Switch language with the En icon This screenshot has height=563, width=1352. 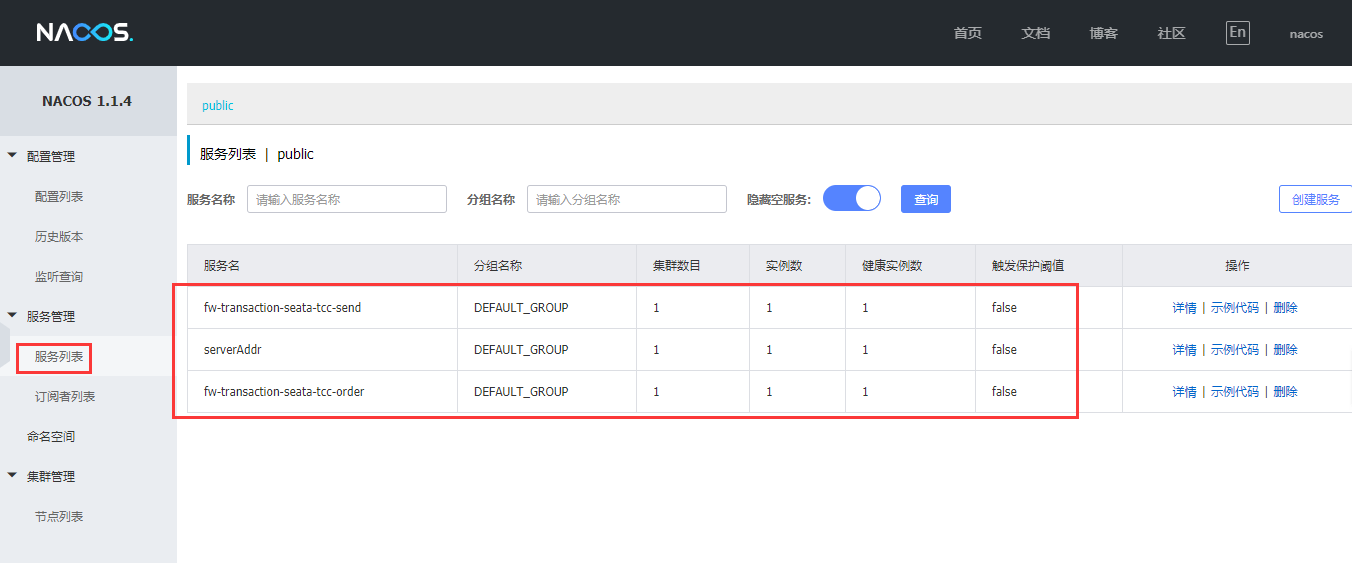pos(1237,32)
